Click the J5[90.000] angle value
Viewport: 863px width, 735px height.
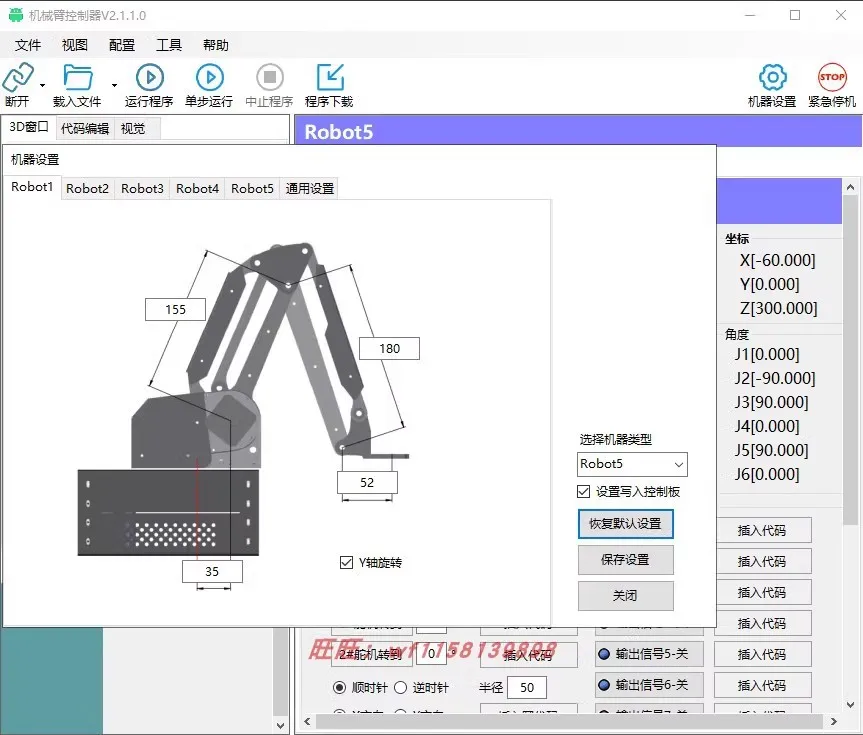(x=772, y=450)
